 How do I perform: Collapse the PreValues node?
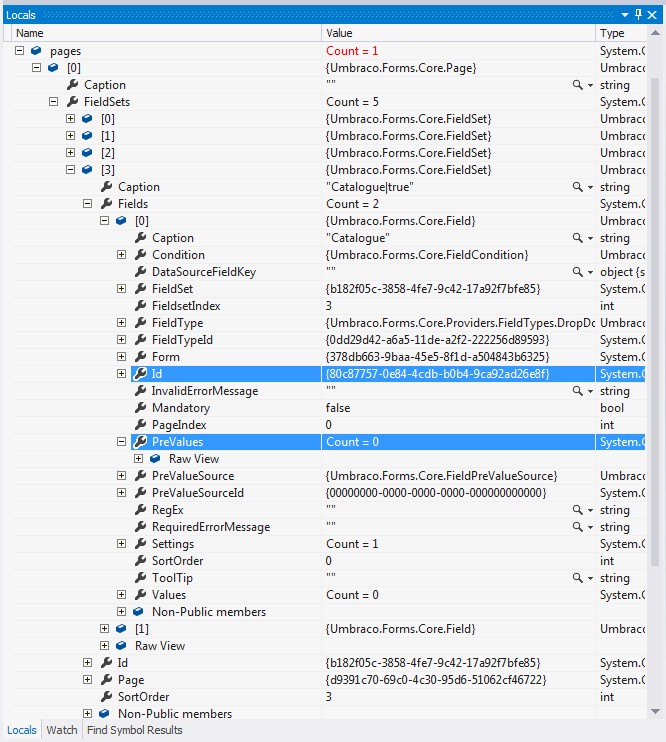122,442
